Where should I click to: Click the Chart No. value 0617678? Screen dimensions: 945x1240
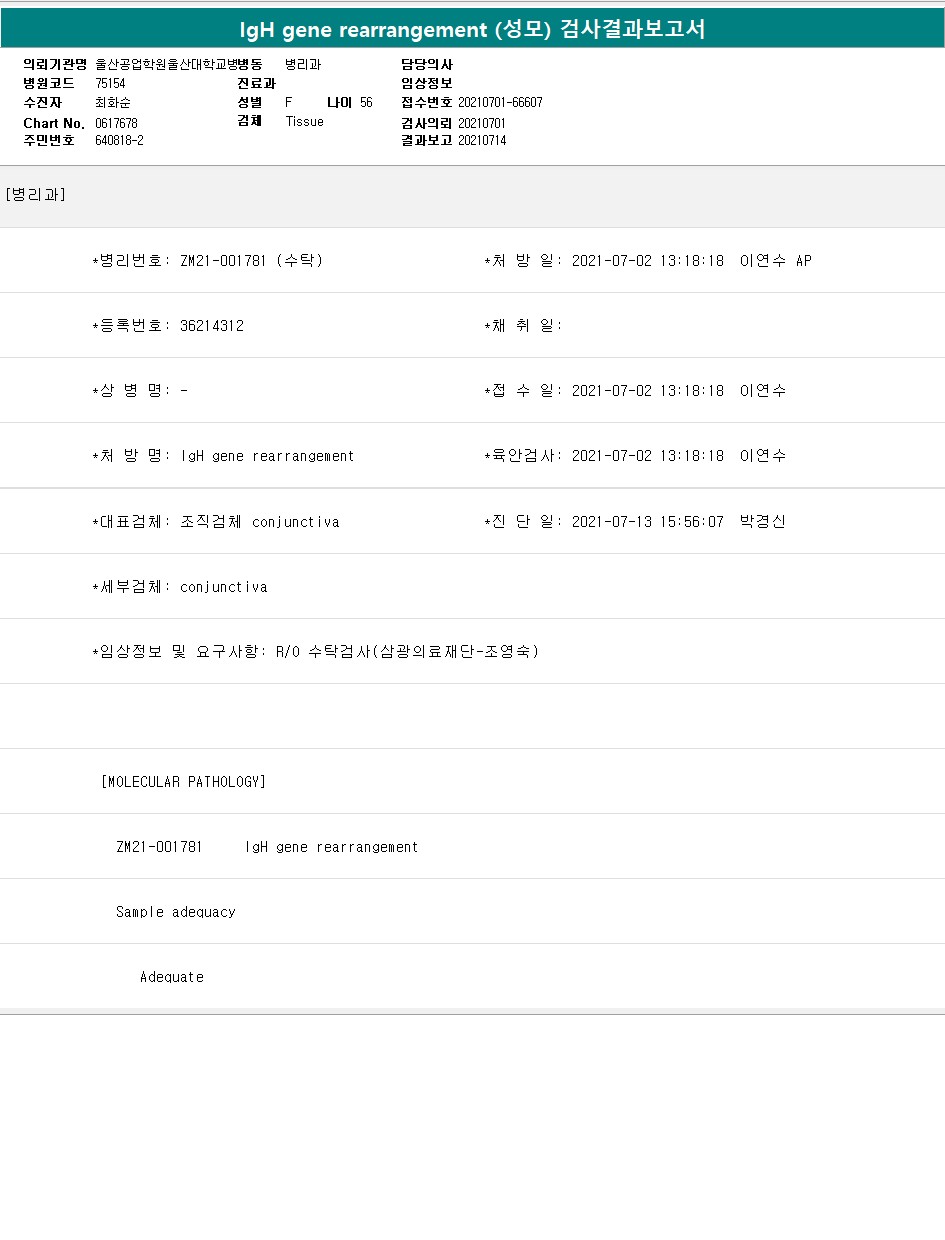[116, 122]
